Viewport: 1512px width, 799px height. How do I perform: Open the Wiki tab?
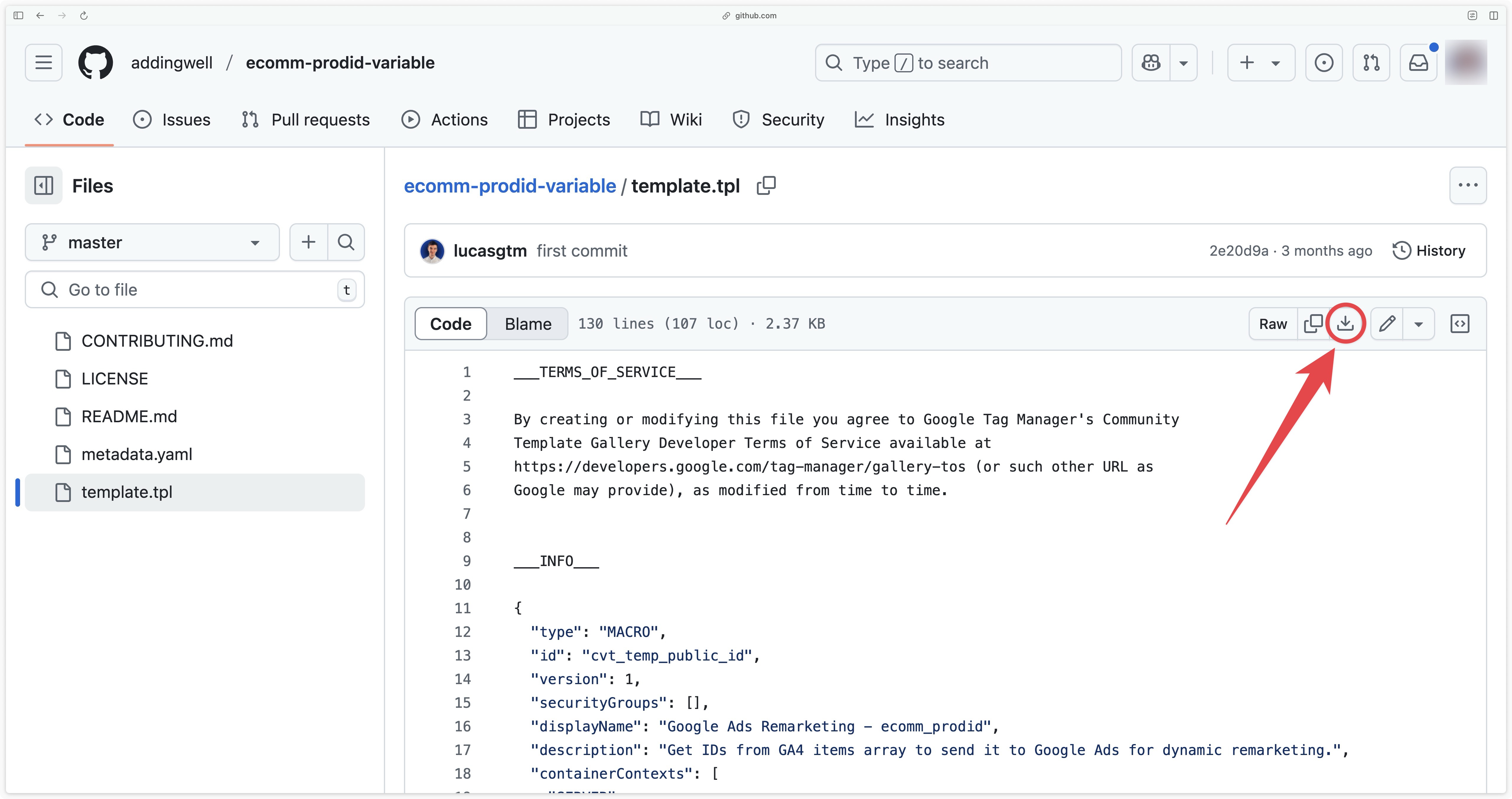[671, 120]
